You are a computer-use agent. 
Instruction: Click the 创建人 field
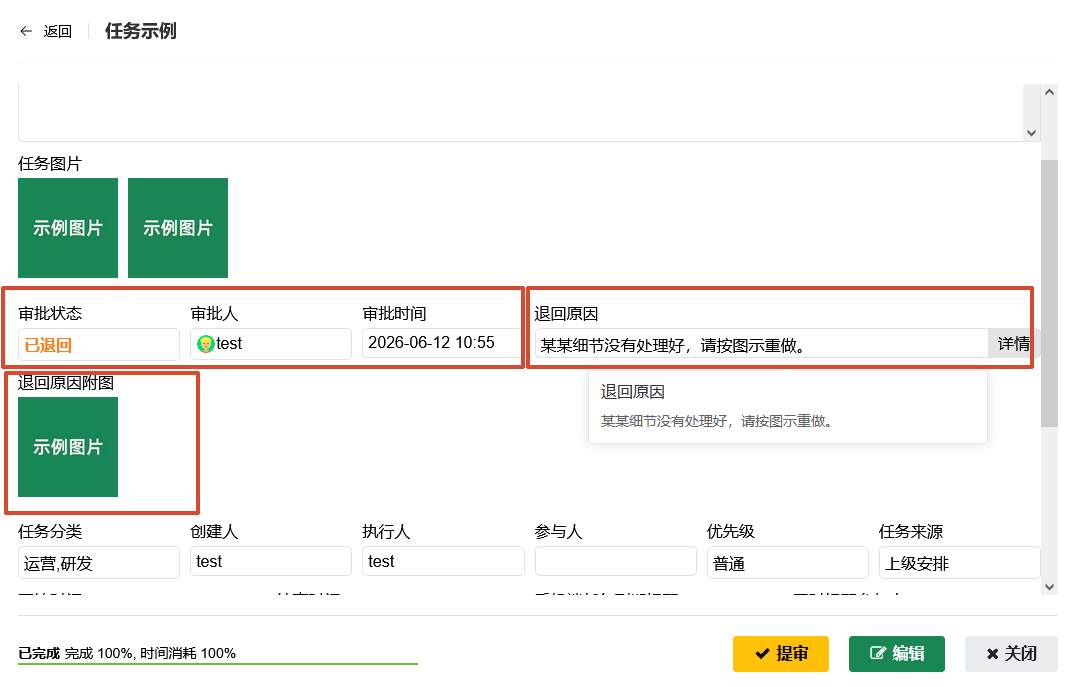tap(271, 561)
